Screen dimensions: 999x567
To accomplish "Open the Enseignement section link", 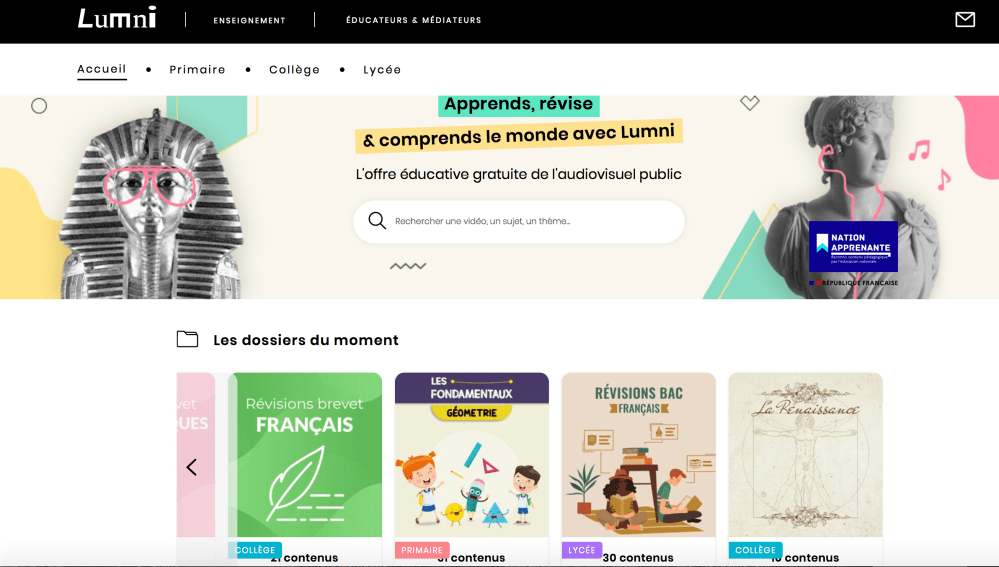I will pyautogui.click(x=249, y=20).
